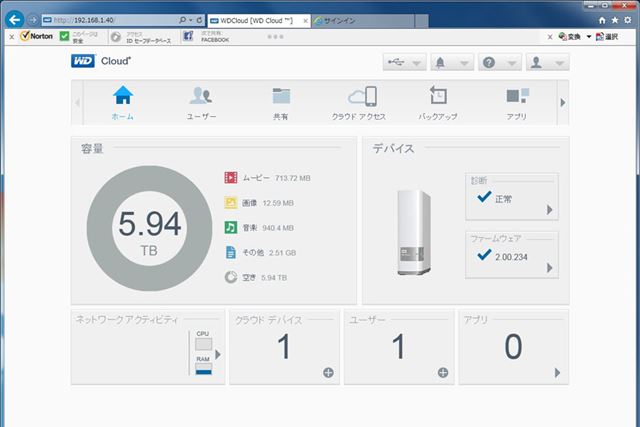Image resolution: width=640 pixels, height=427 pixels.
Task: Add a cloud device with plus icon
Action: 328,372
